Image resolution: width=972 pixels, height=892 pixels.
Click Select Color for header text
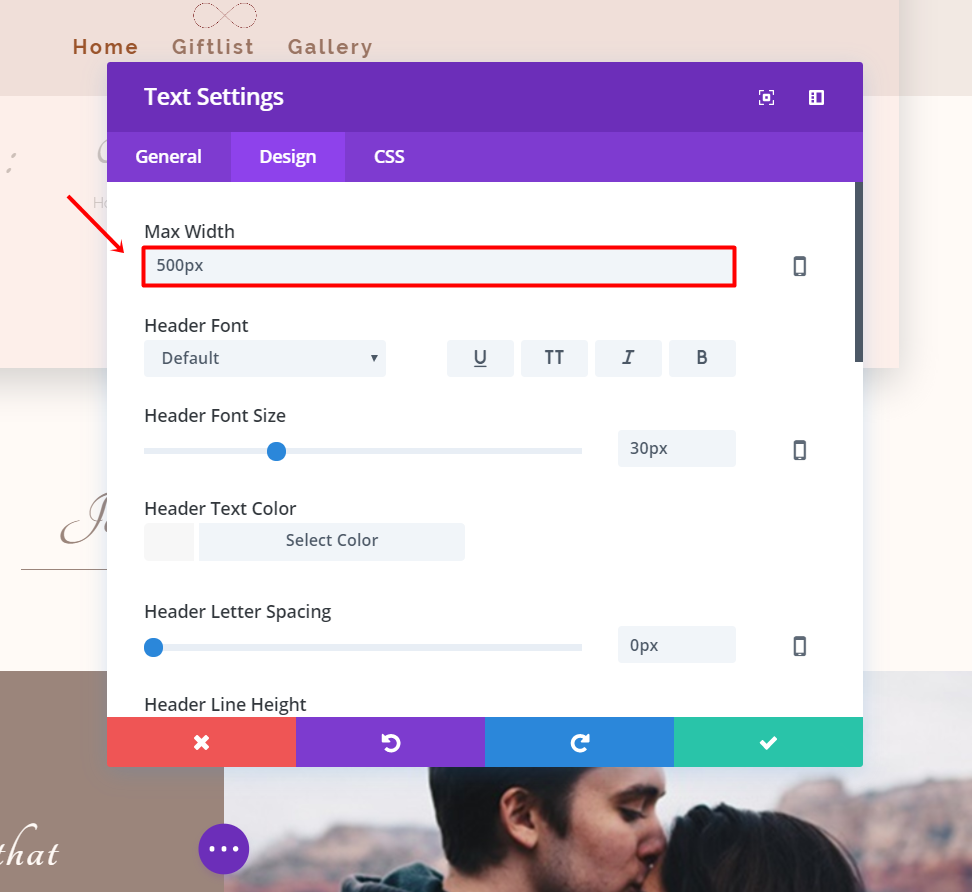332,541
